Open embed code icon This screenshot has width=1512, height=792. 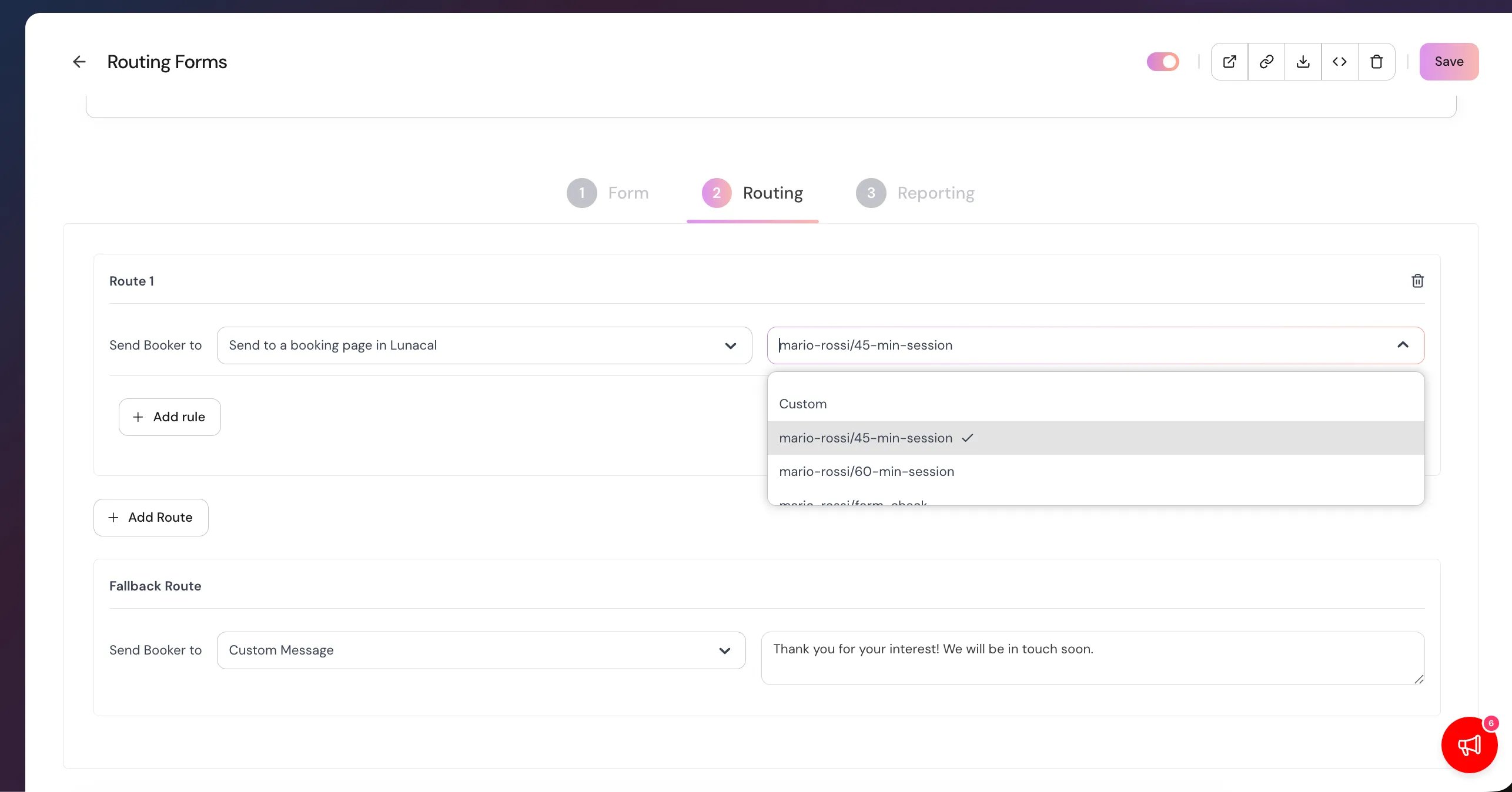click(x=1339, y=62)
